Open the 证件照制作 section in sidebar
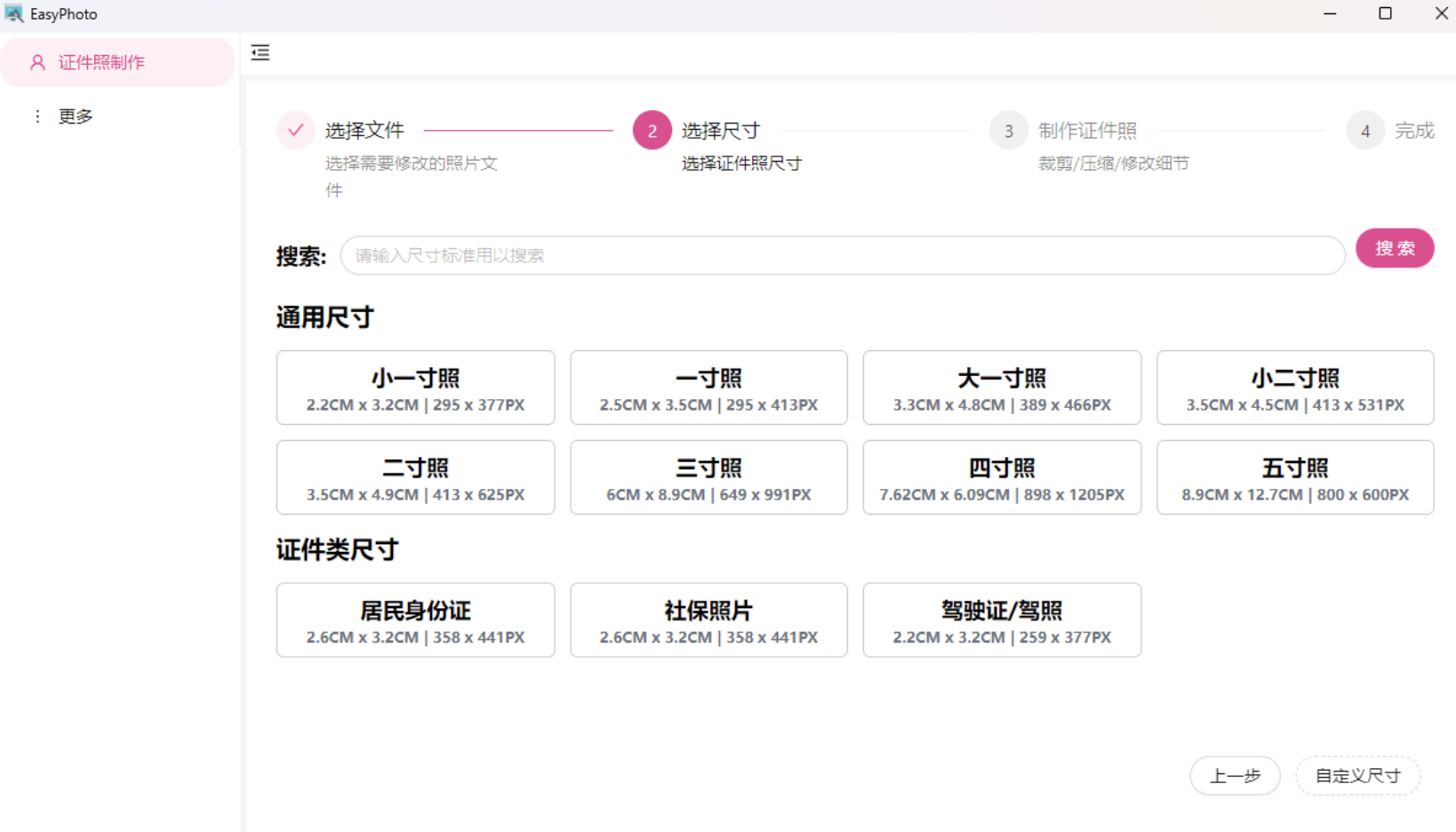This screenshot has width=1456, height=832. [x=100, y=61]
